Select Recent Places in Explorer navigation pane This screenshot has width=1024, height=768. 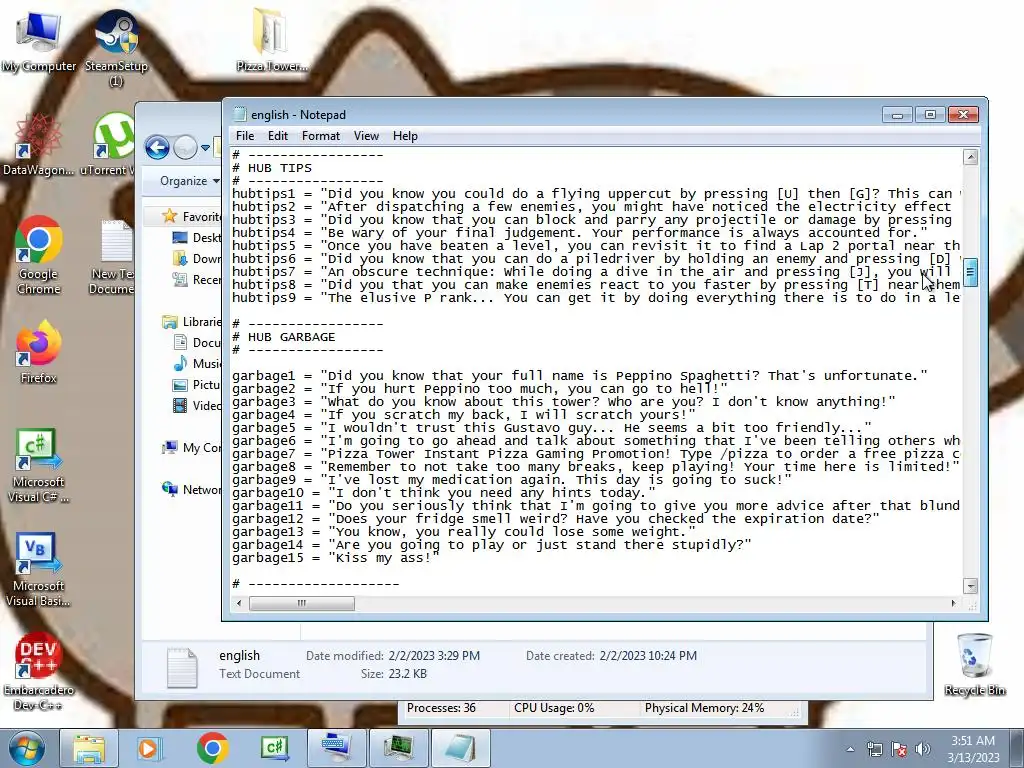tap(196, 280)
